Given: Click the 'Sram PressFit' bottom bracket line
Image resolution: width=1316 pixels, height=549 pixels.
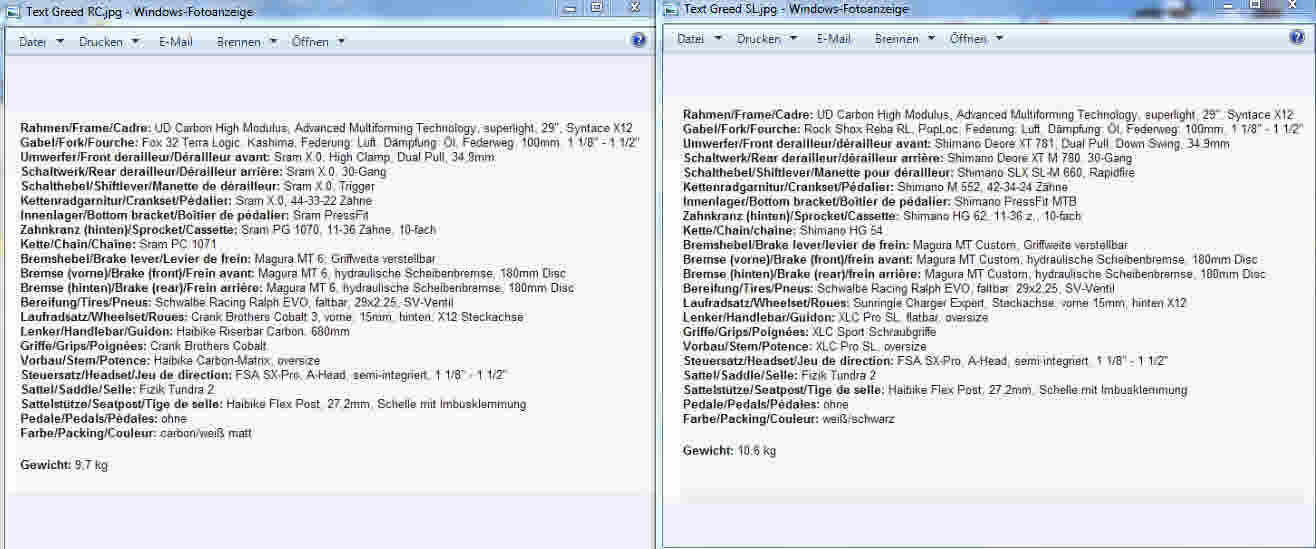Looking at the screenshot, I should (194, 215).
